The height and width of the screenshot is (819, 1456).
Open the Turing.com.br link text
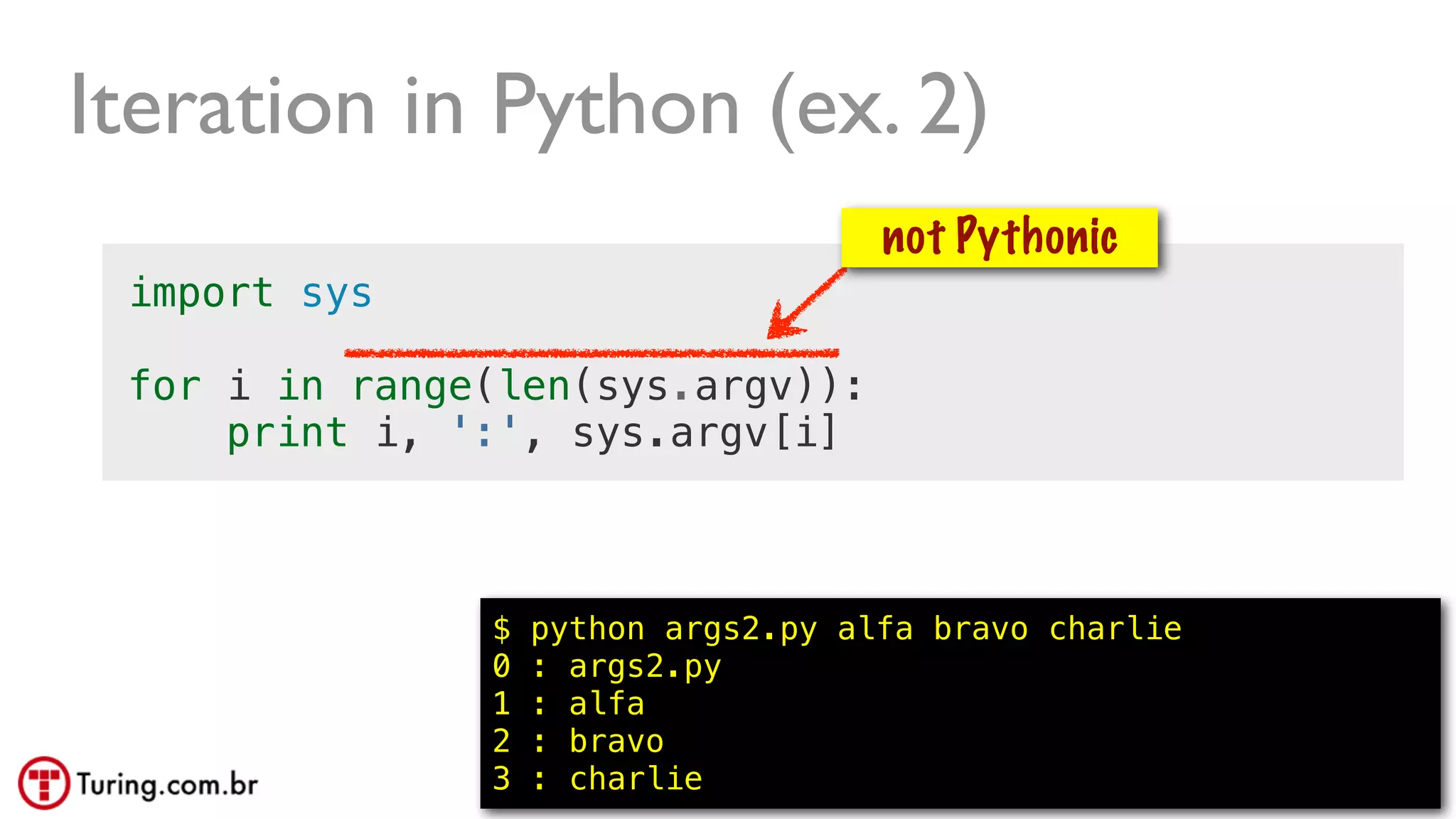[168, 785]
